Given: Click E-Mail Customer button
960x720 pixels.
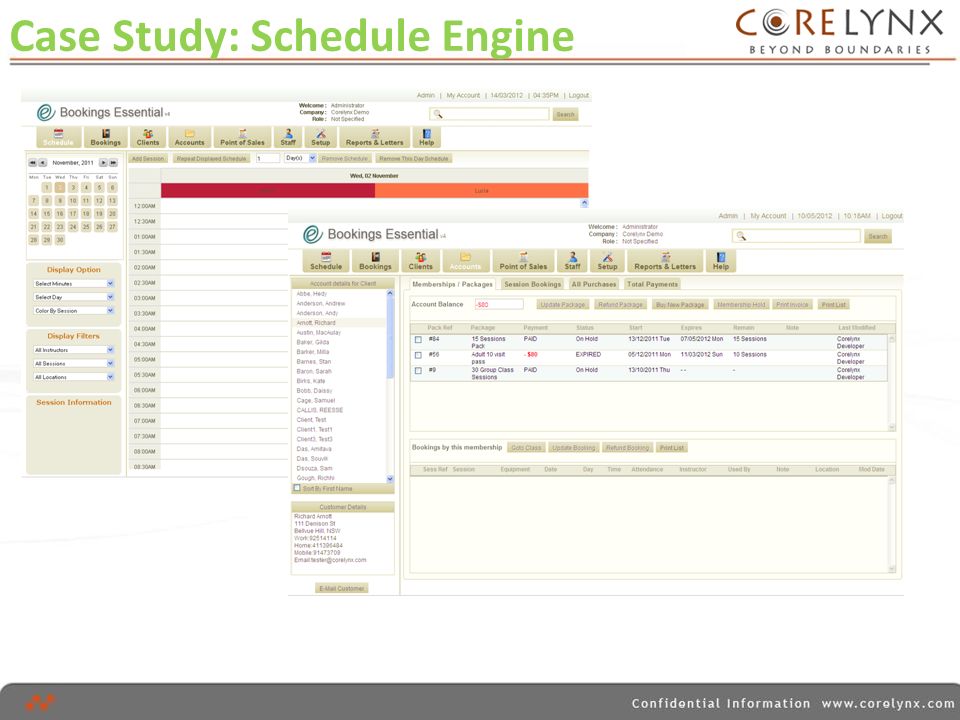Looking at the screenshot, I should (342, 588).
